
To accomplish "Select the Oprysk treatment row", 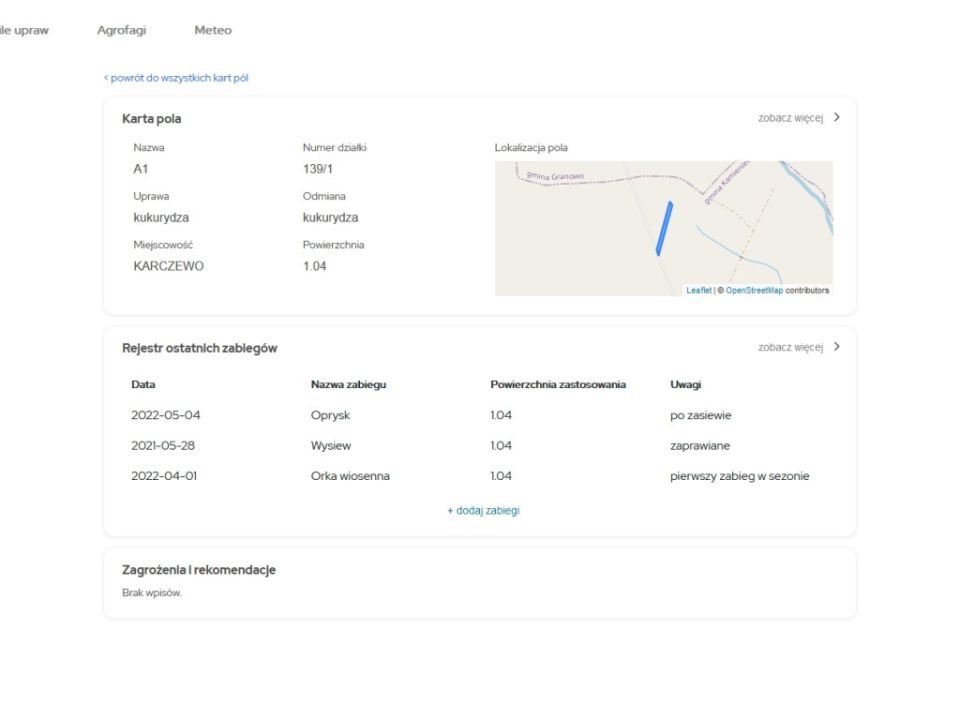I will point(329,415).
